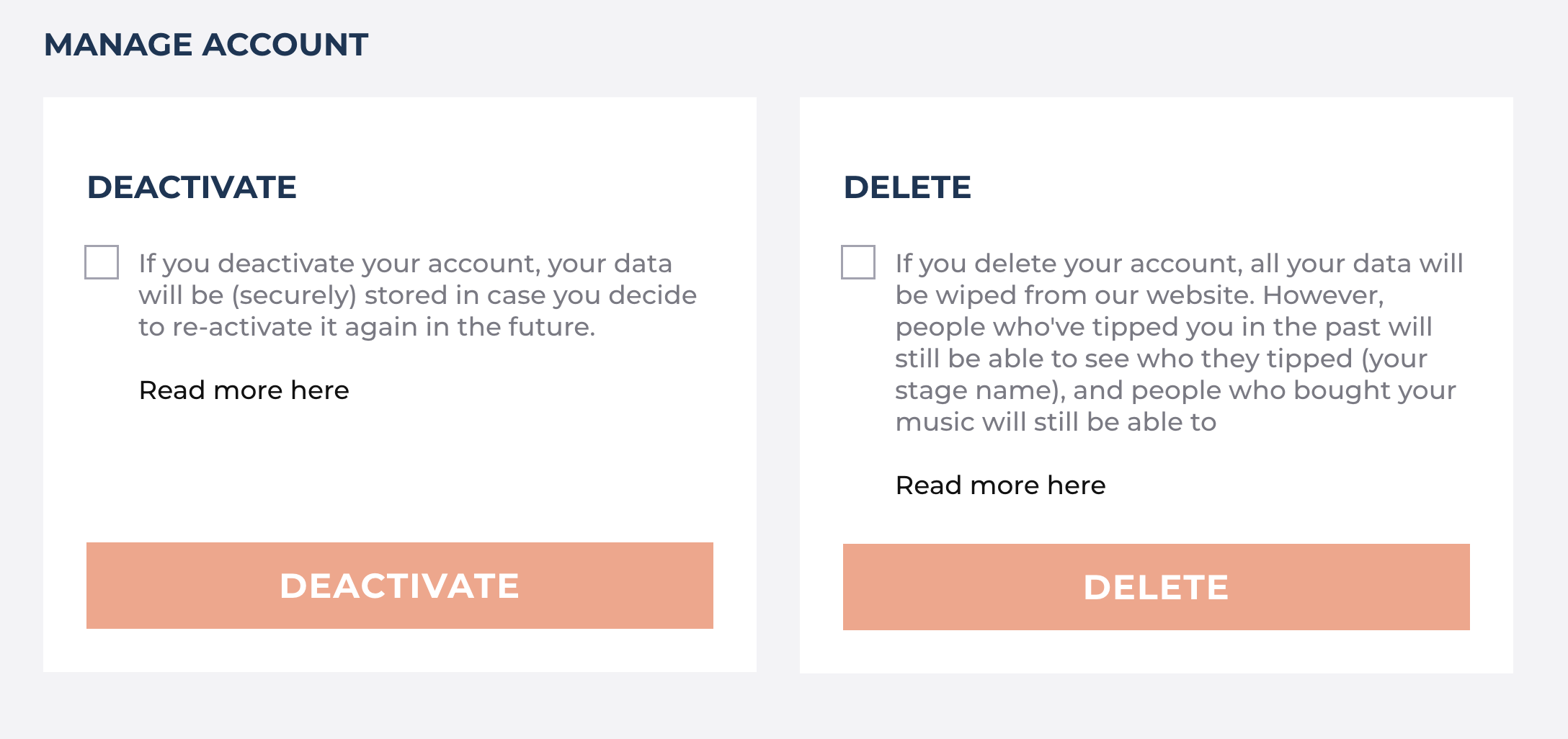Tick the deactivate account confirmation checkbox
This screenshot has height=739, width=1568.
102,262
